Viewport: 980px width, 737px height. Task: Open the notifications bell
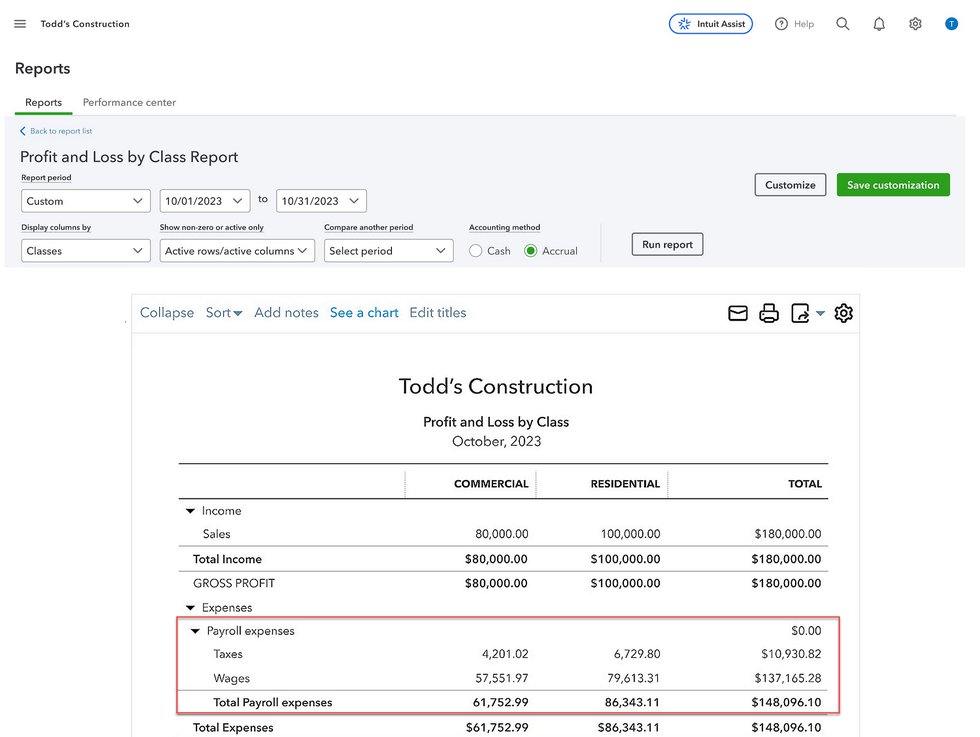click(879, 24)
